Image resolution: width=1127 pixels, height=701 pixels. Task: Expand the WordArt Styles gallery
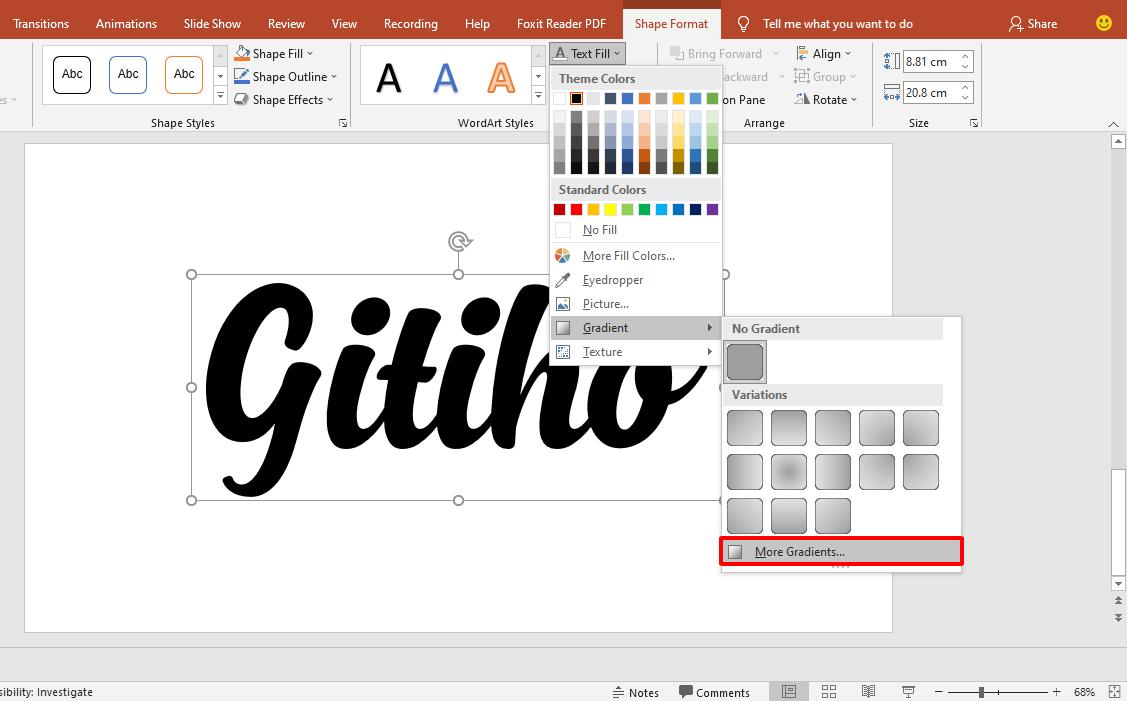[x=538, y=95]
